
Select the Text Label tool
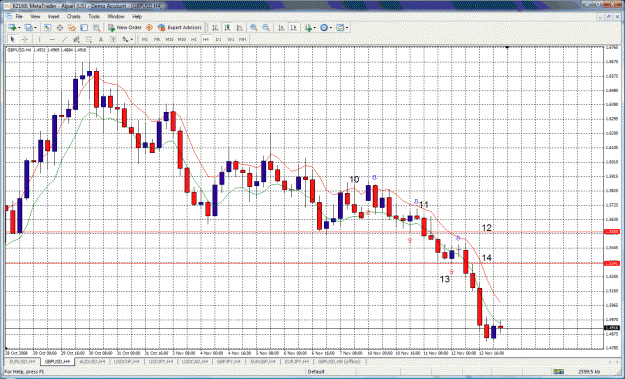113,39
